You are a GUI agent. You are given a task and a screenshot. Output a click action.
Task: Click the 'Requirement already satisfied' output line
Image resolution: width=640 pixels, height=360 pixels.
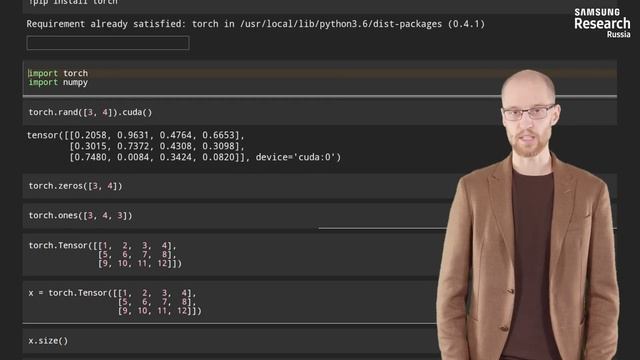256,24
